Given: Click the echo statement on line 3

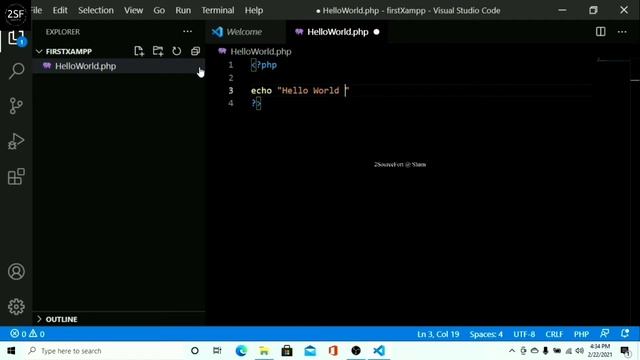Looking at the screenshot, I should [x=300, y=91].
